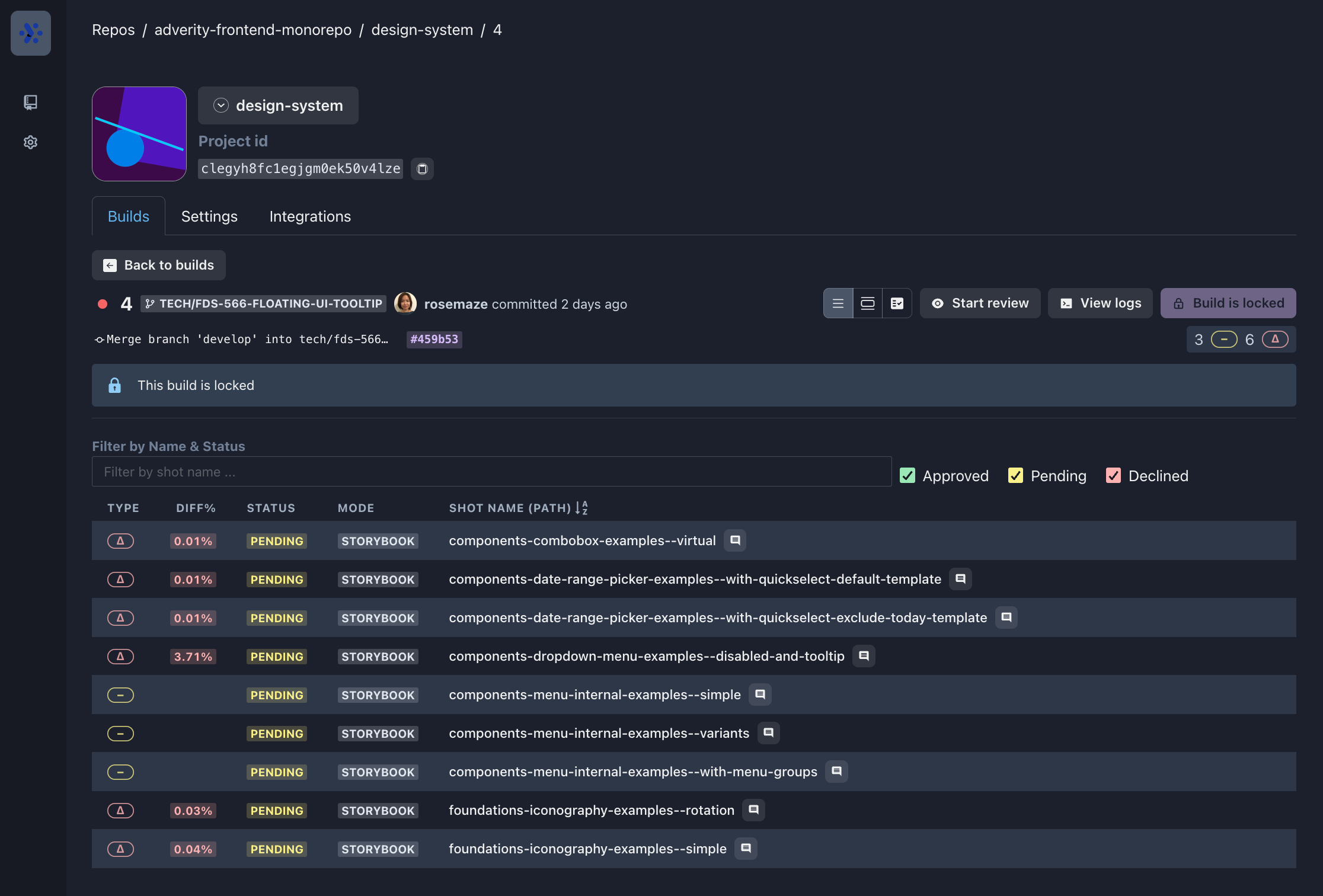This screenshot has width=1323, height=896.
Task: Uncheck the Approved status filter
Action: coord(907,476)
